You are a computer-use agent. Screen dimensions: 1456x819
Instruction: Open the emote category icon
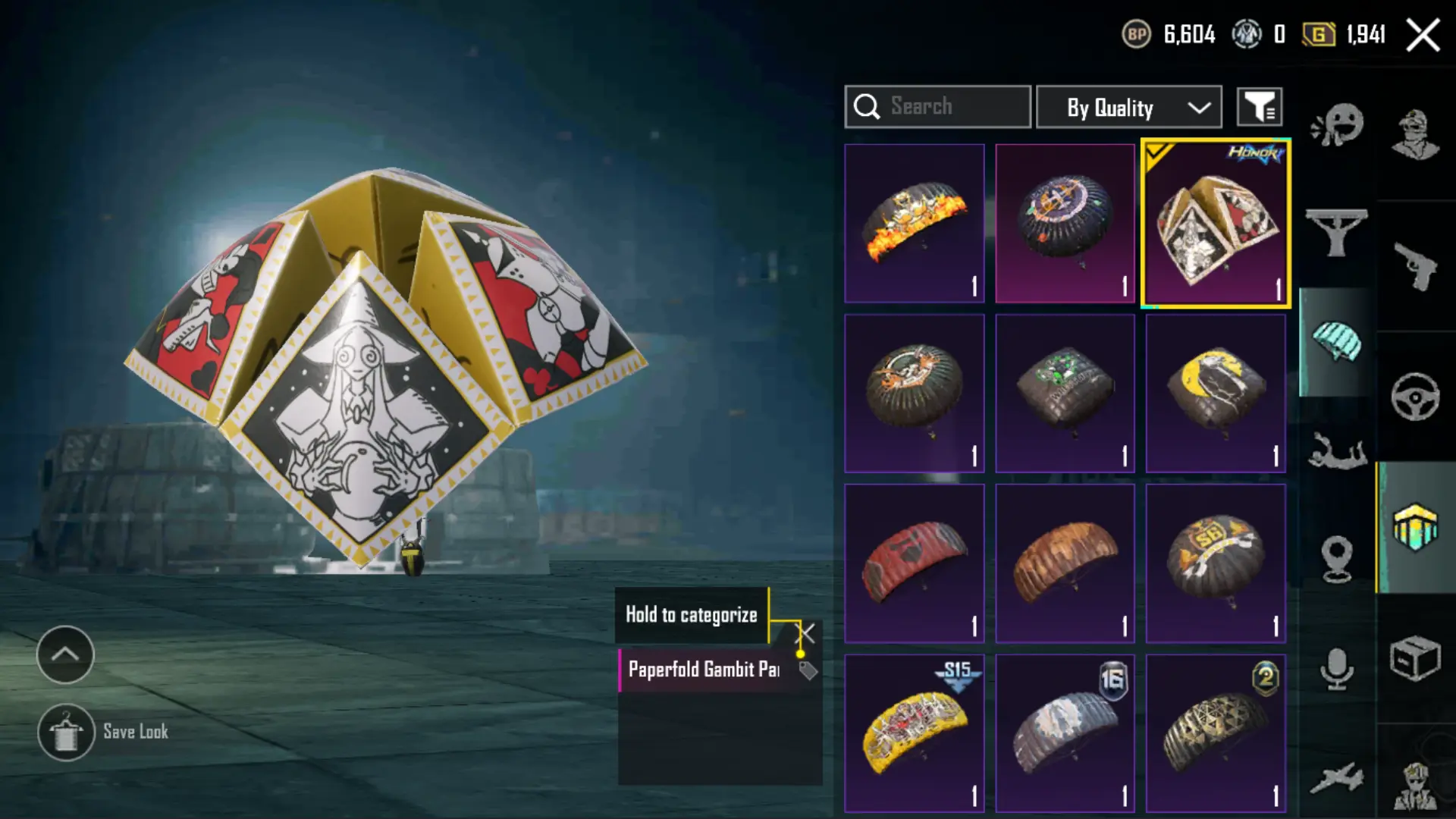1338,124
